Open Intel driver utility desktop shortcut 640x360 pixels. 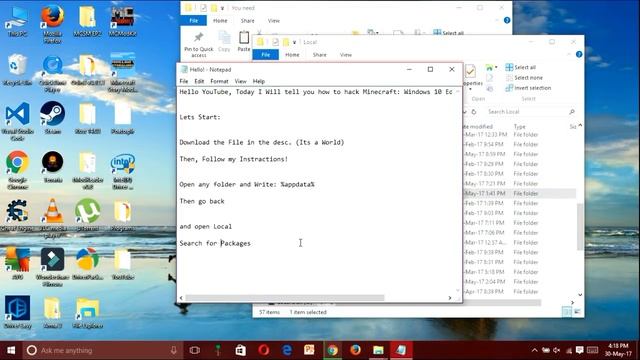coord(122,171)
